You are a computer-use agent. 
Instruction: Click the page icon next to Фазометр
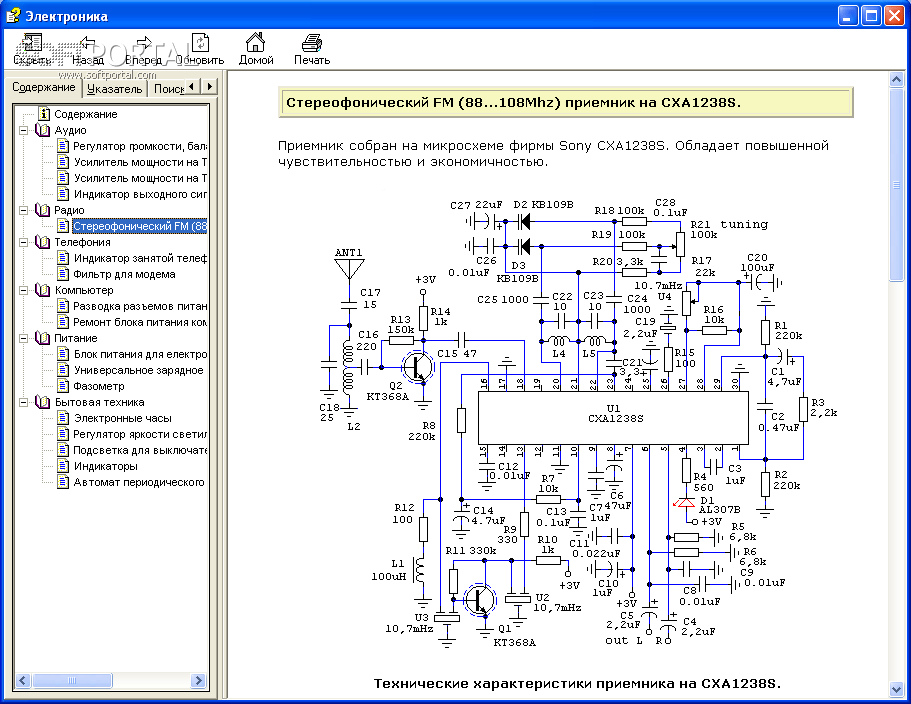[x=63, y=386]
